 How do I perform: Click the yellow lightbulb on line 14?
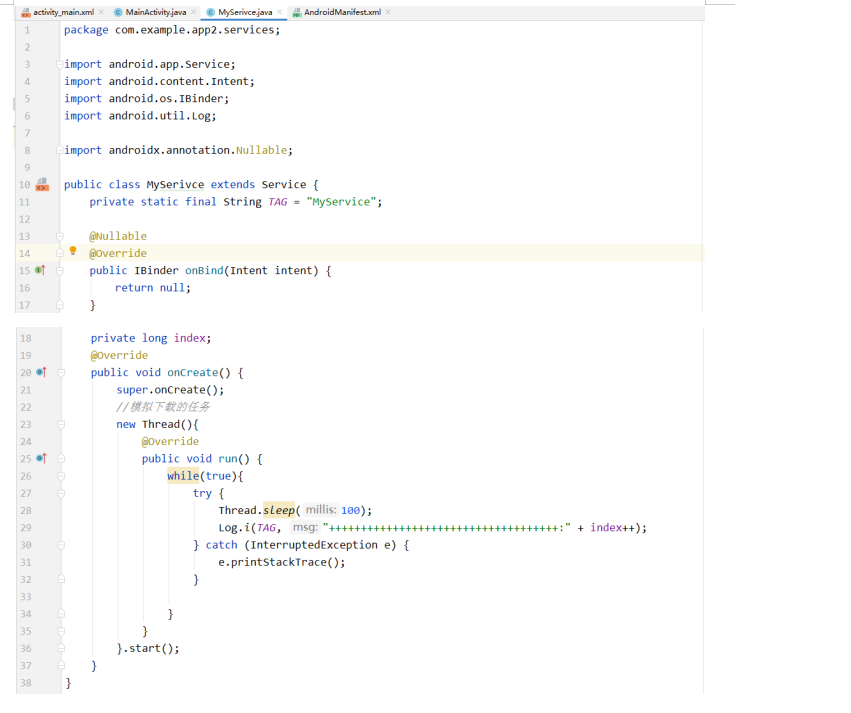coord(73,251)
